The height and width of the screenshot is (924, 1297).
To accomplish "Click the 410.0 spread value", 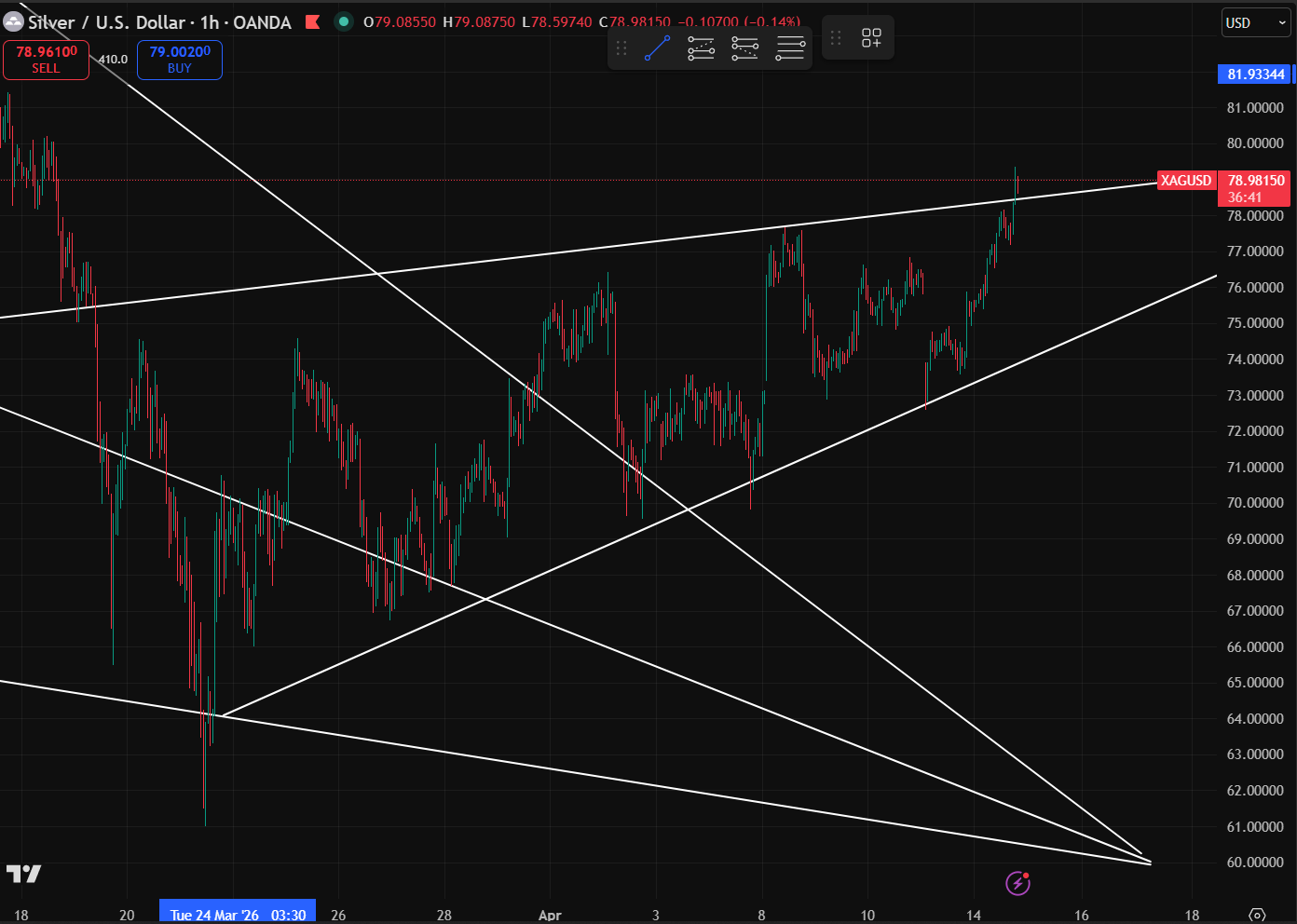I will click(x=113, y=60).
